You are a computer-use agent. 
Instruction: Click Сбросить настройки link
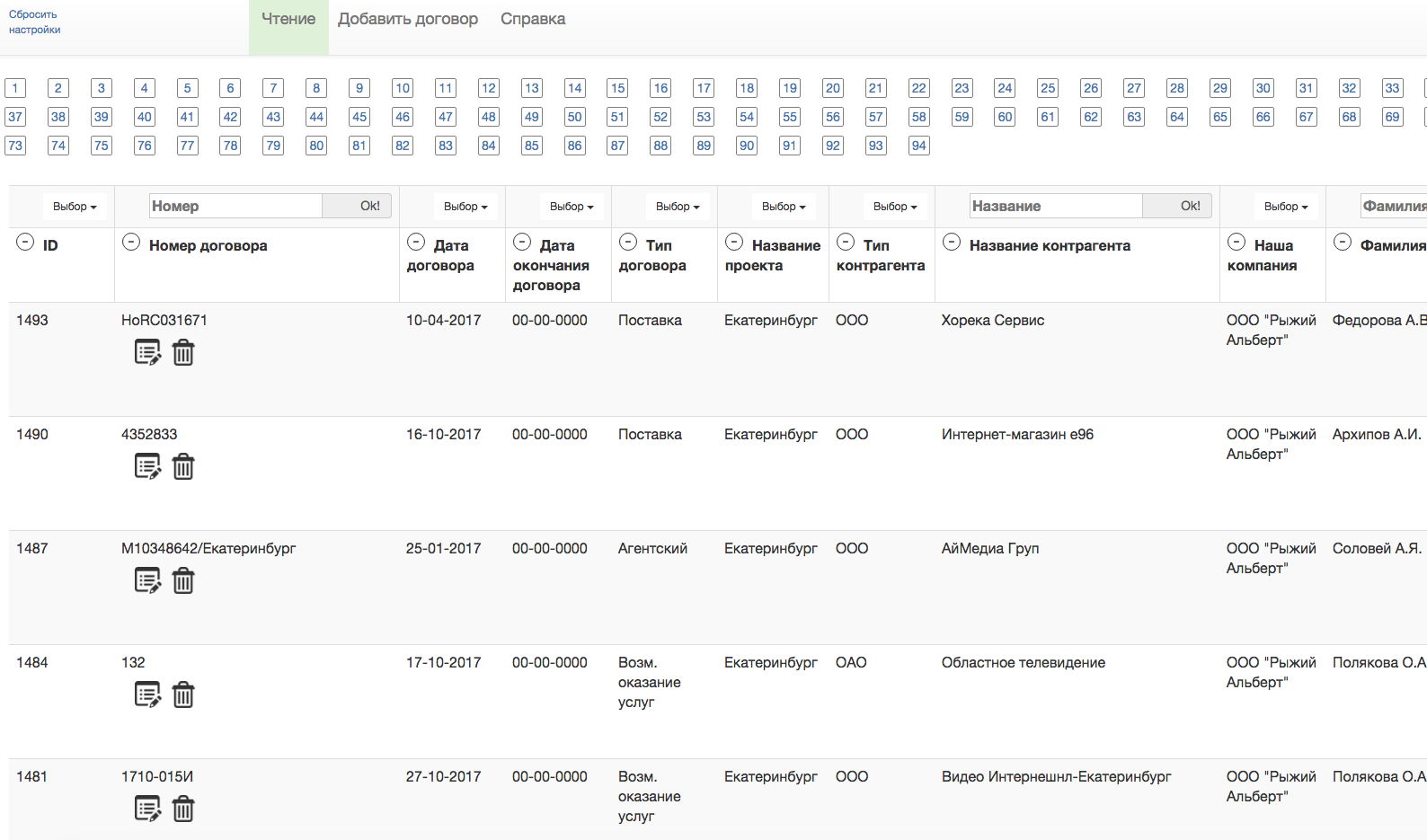(x=34, y=22)
